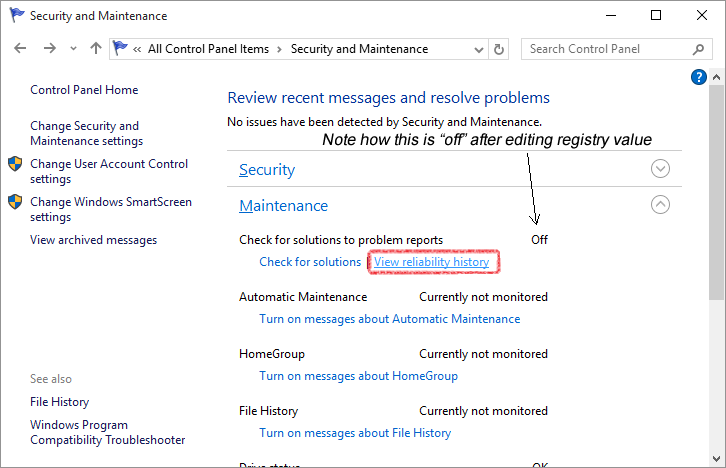This screenshot has height=468, width=726.
Task: Go up one level with Up arrow
Action: tap(96, 49)
